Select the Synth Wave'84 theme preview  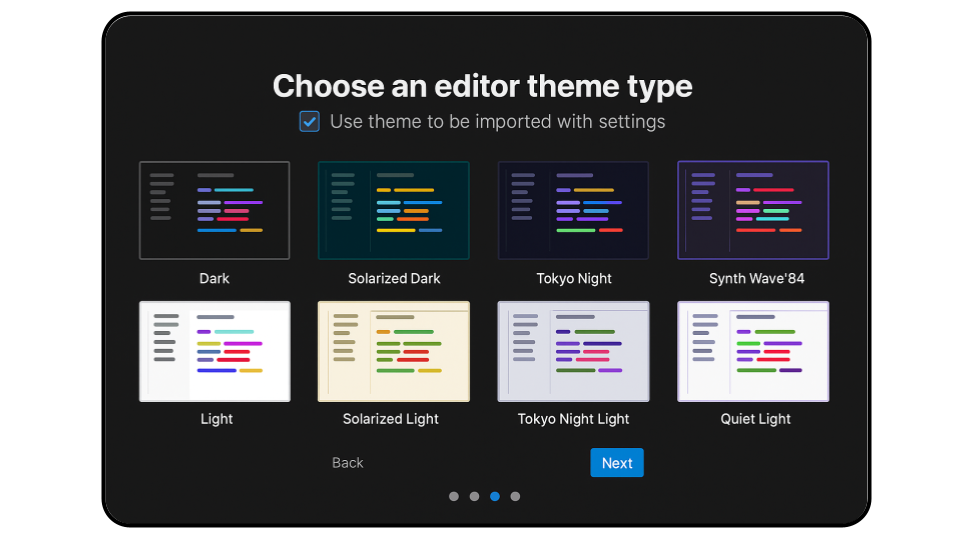click(x=753, y=211)
